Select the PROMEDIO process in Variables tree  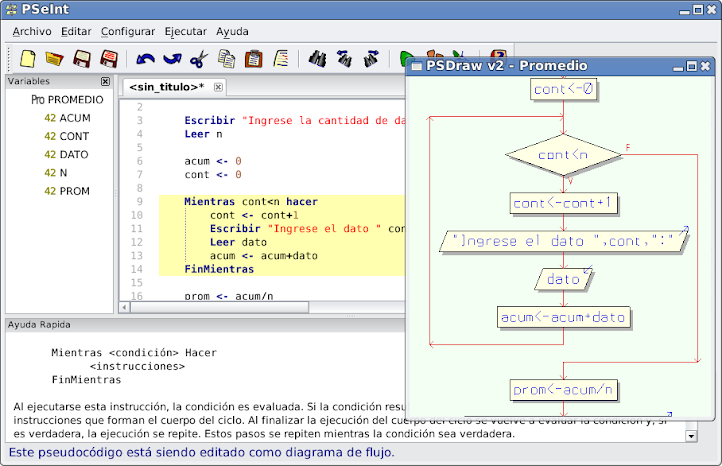coord(67,100)
